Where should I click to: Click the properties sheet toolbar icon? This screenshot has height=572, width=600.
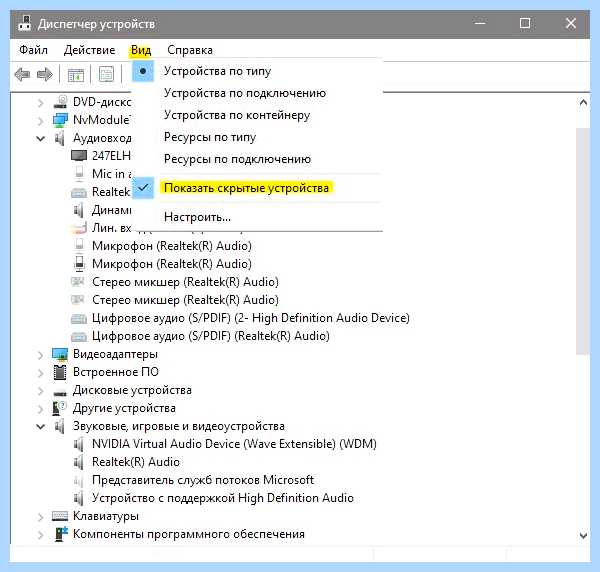coord(106,74)
